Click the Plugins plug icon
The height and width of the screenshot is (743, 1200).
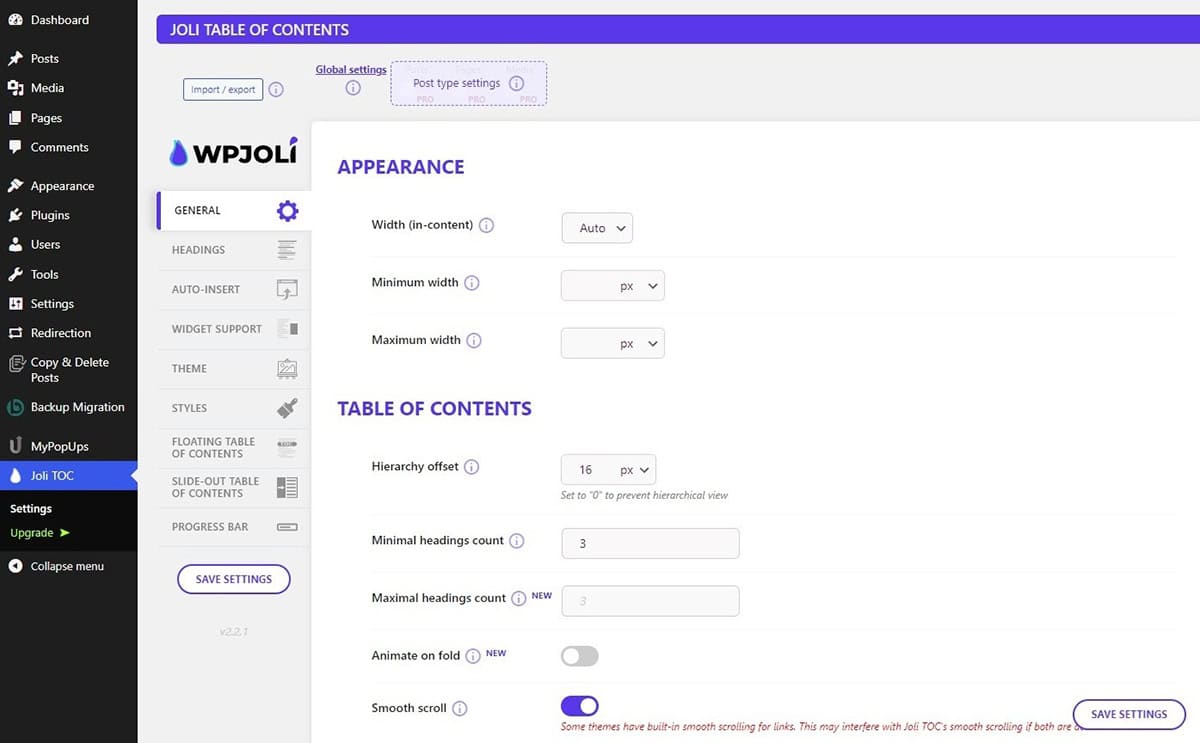15,215
